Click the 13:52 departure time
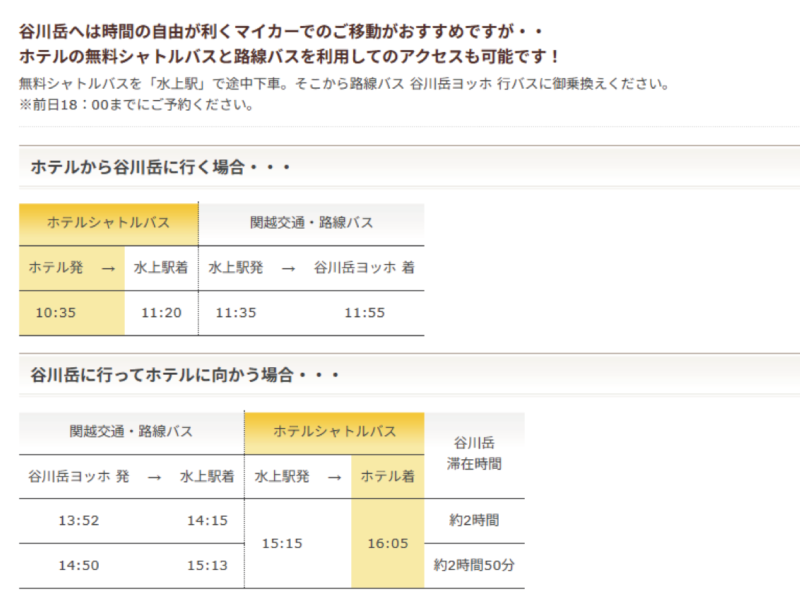 (x=79, y=520)
